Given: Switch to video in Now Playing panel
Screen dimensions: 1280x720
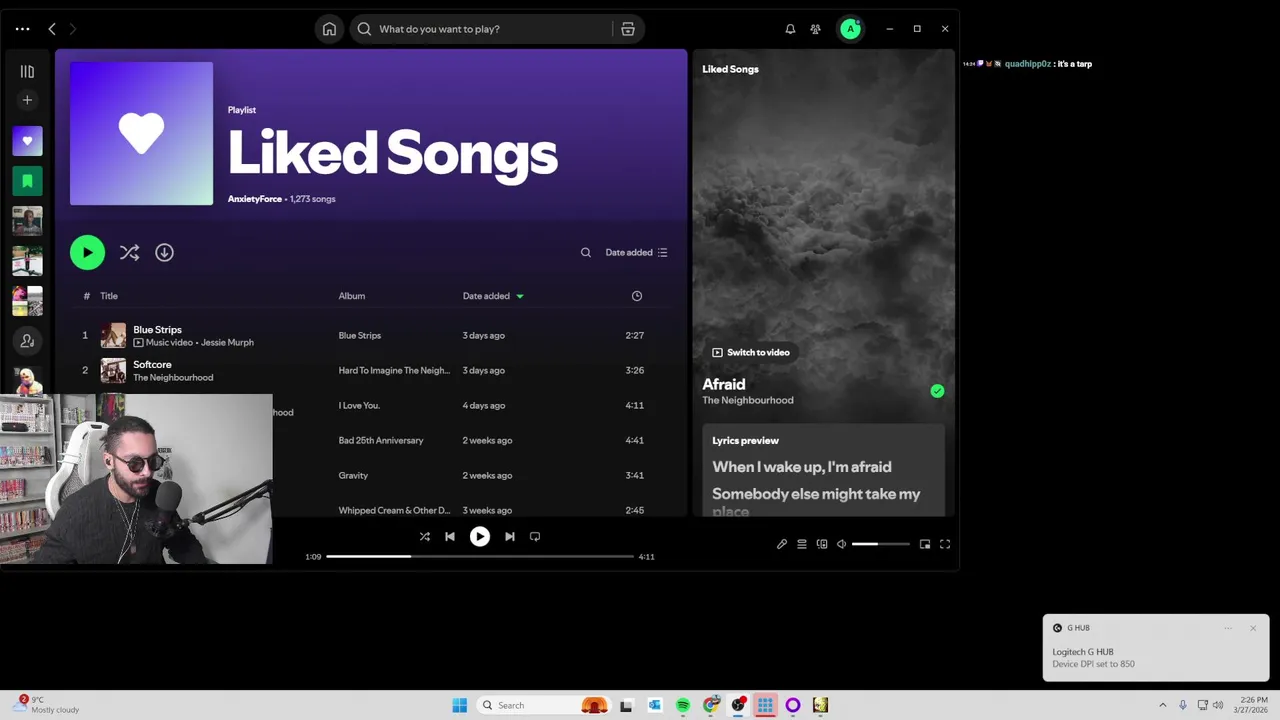Looking at the screenshot, I should point(751,352).
